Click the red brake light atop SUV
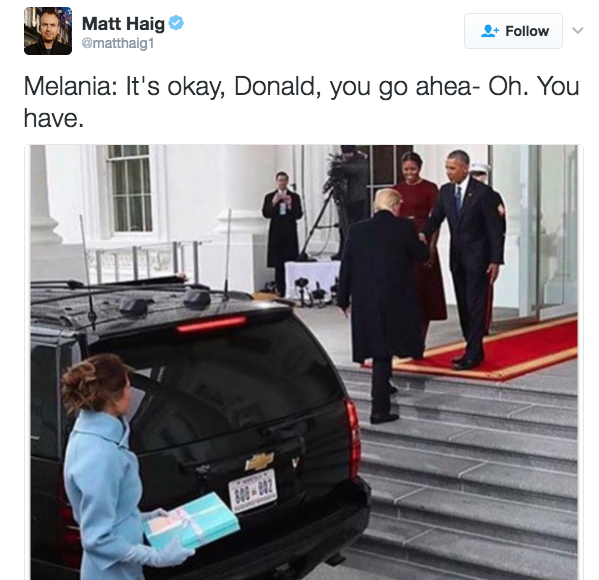This screenshot has width=599, height=580. point(210,324)
